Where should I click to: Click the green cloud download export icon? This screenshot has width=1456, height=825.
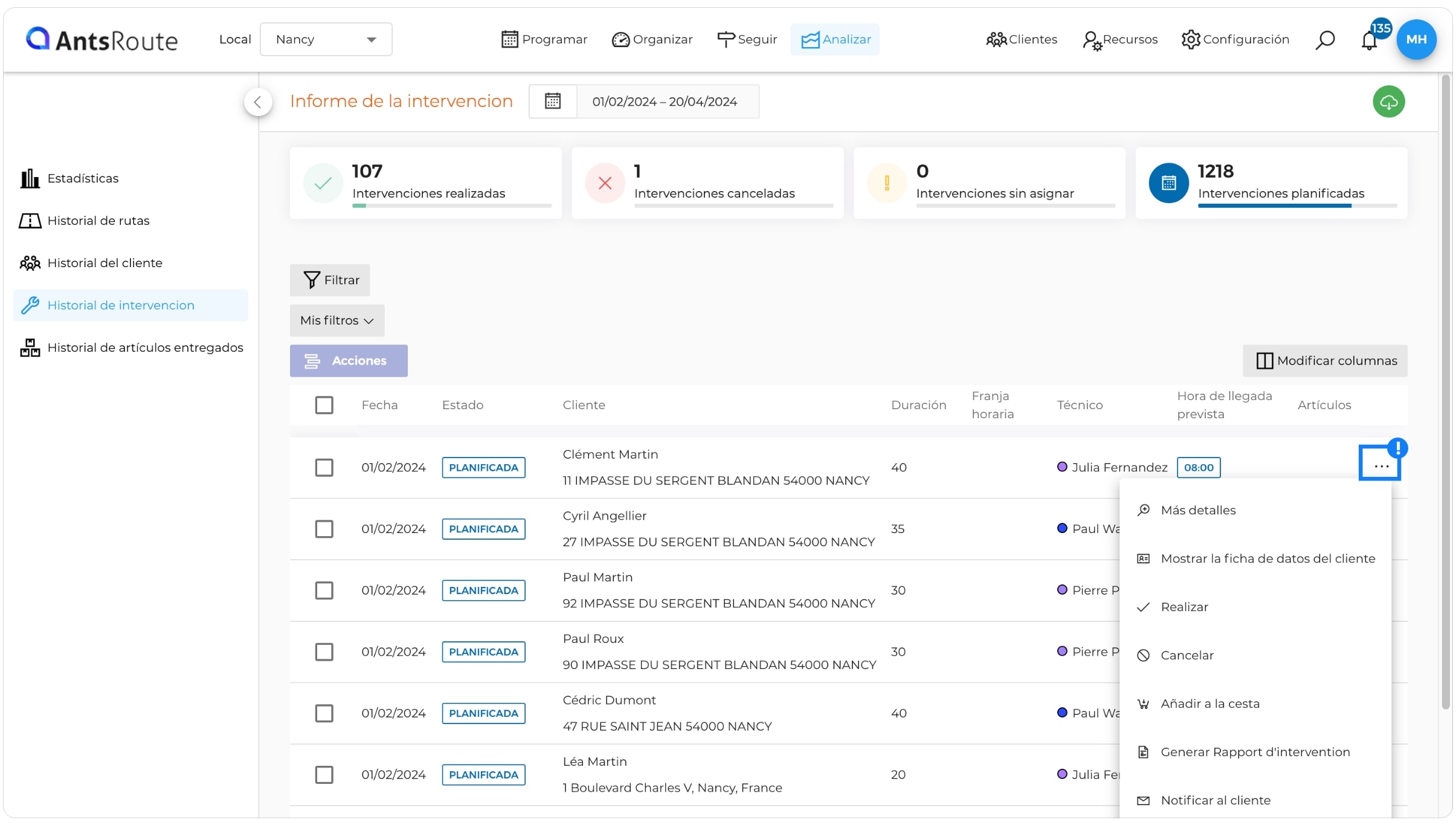pos(1388,102)
